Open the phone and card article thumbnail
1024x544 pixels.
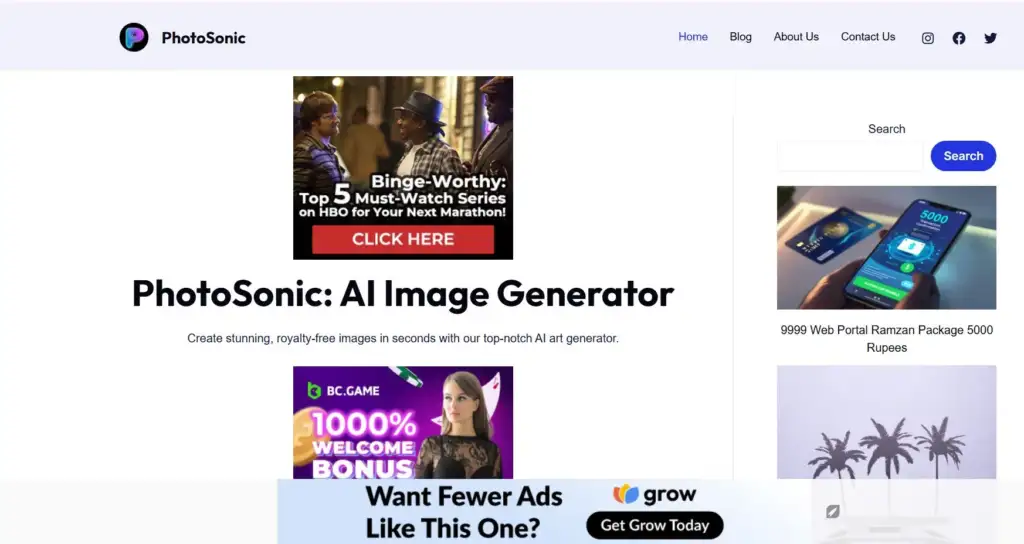point(887,248)
